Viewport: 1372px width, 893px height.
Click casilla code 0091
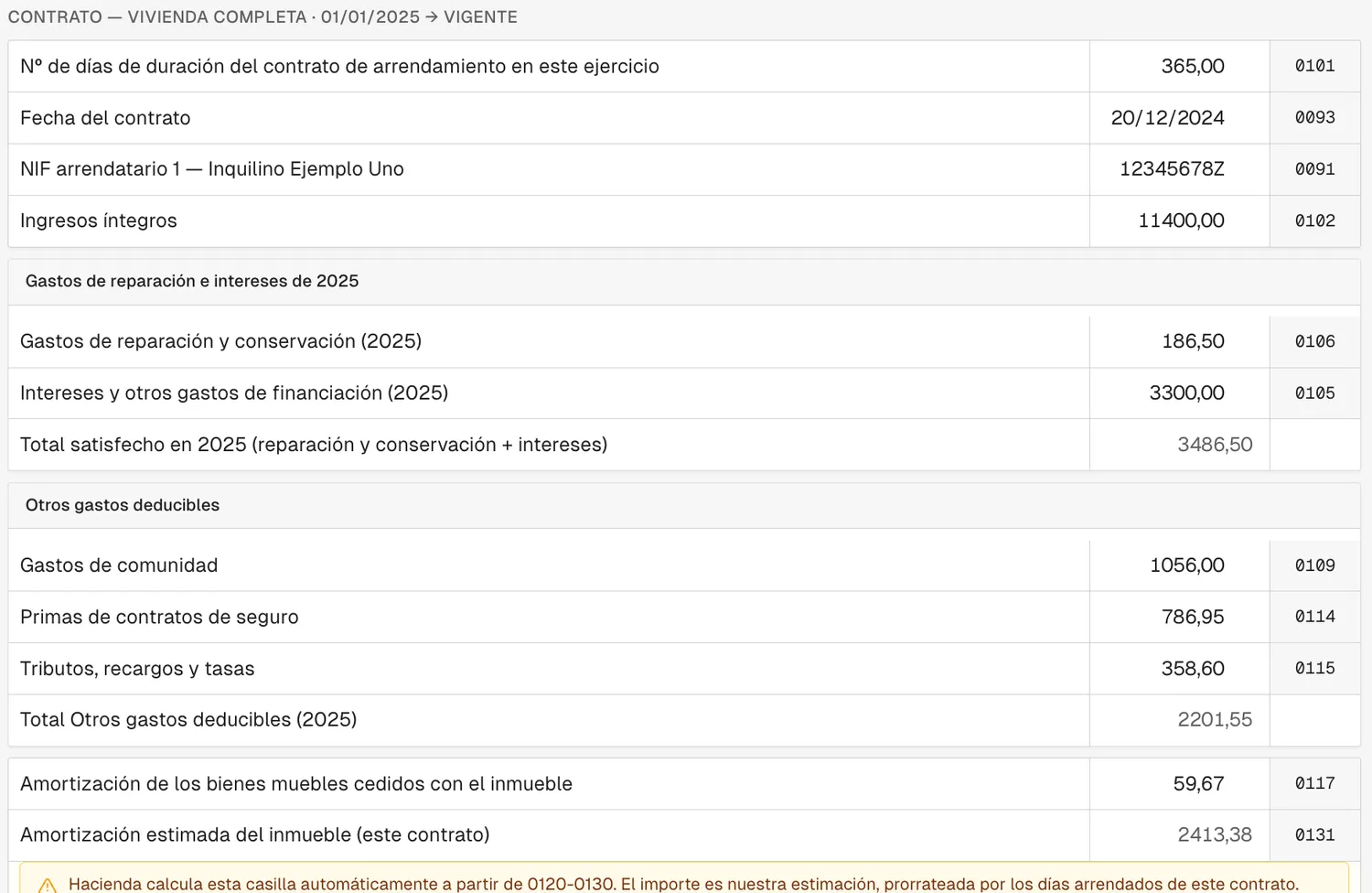click(x=1315, y=169)
